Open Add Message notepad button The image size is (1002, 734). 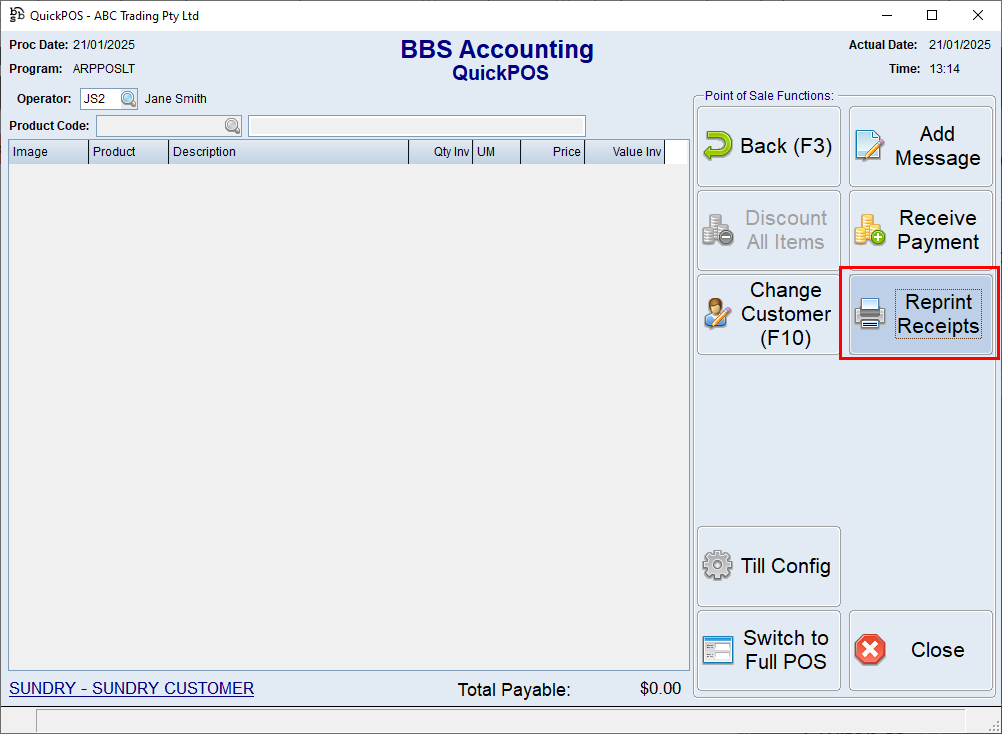921,146
